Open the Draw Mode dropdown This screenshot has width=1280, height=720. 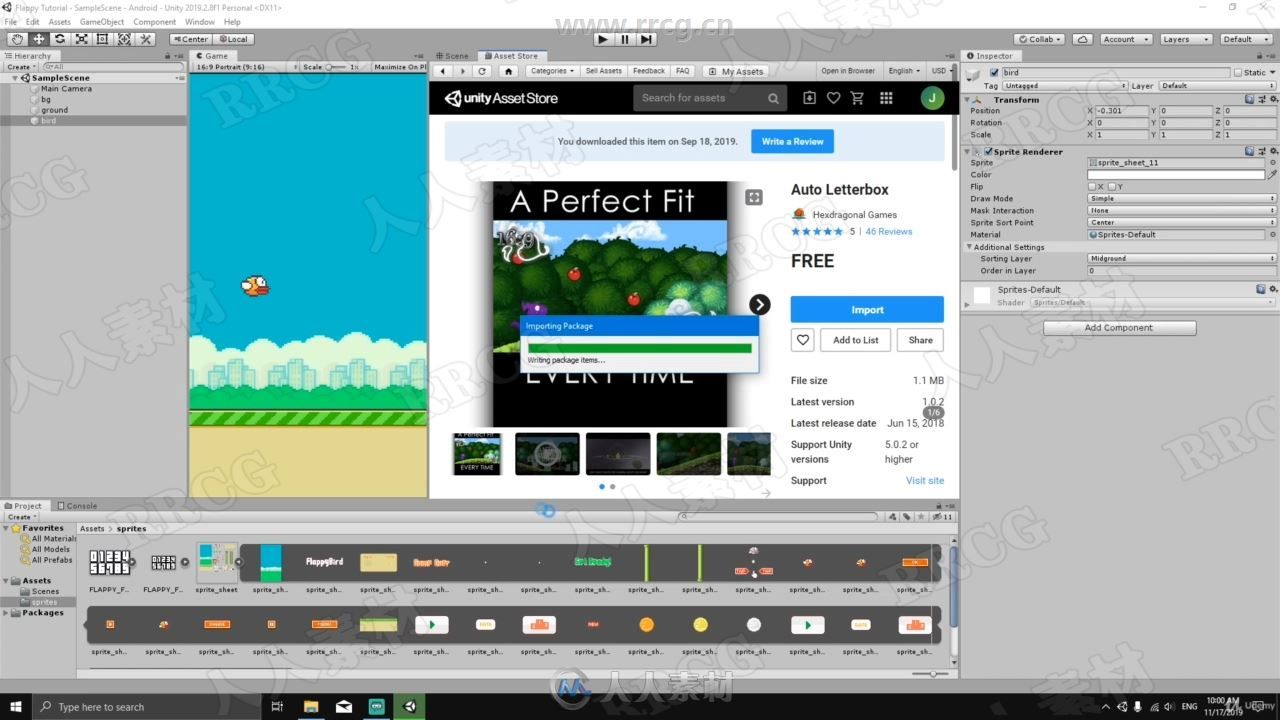coord(1182,198)
